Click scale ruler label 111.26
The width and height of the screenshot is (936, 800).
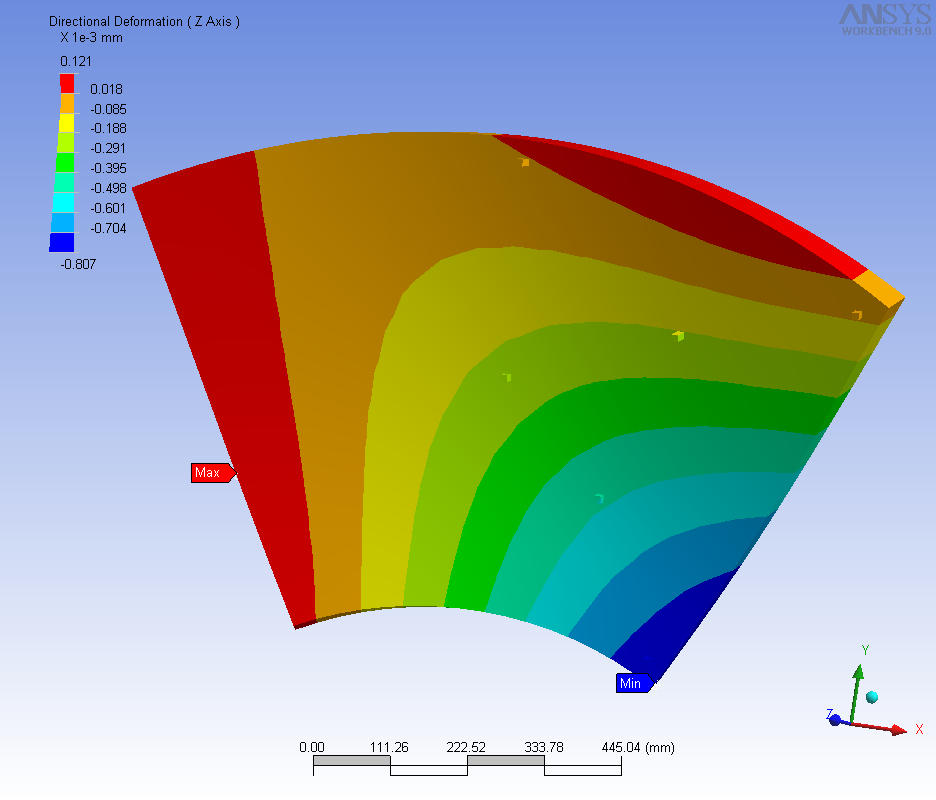coord(389,747)
